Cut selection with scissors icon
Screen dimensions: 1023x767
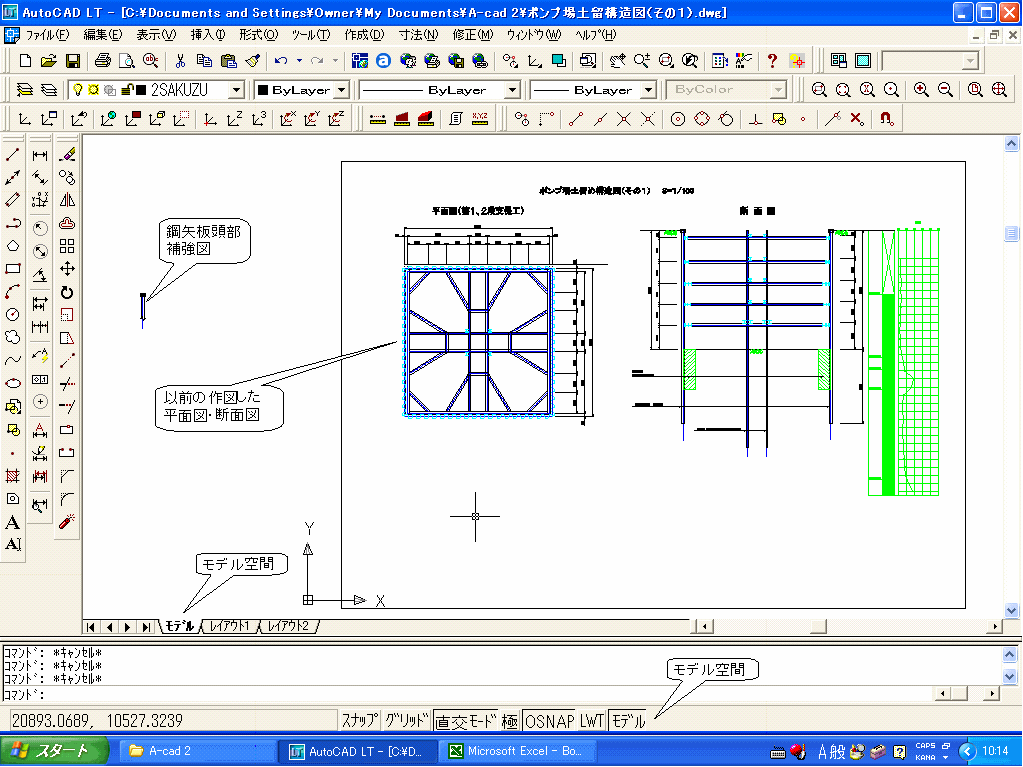[x=180, y=61]
